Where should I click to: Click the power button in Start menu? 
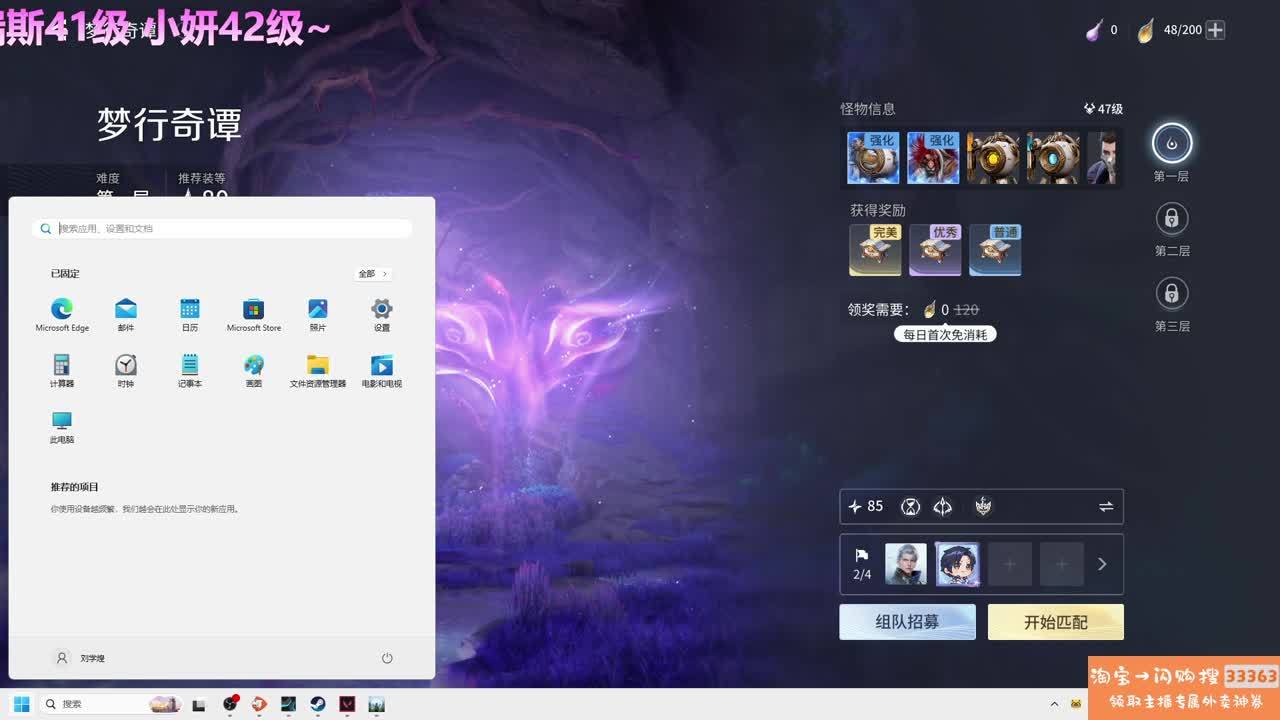(x=387, y=658)
